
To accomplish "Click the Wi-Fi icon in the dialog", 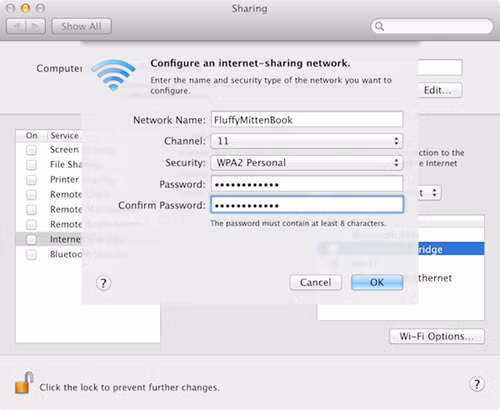I will click(x=113, y=74).
